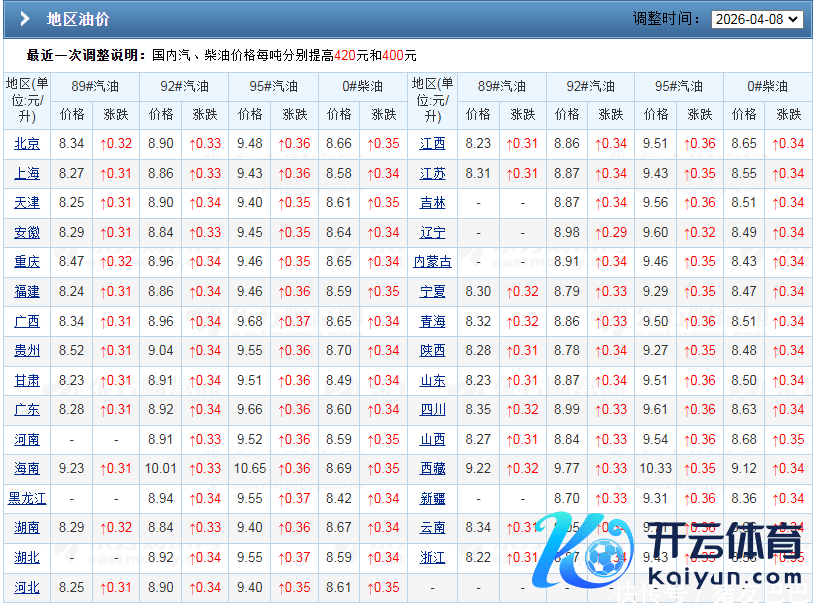Click the 福建 region link
817x610 pixels.
click(x=27, y=292)
